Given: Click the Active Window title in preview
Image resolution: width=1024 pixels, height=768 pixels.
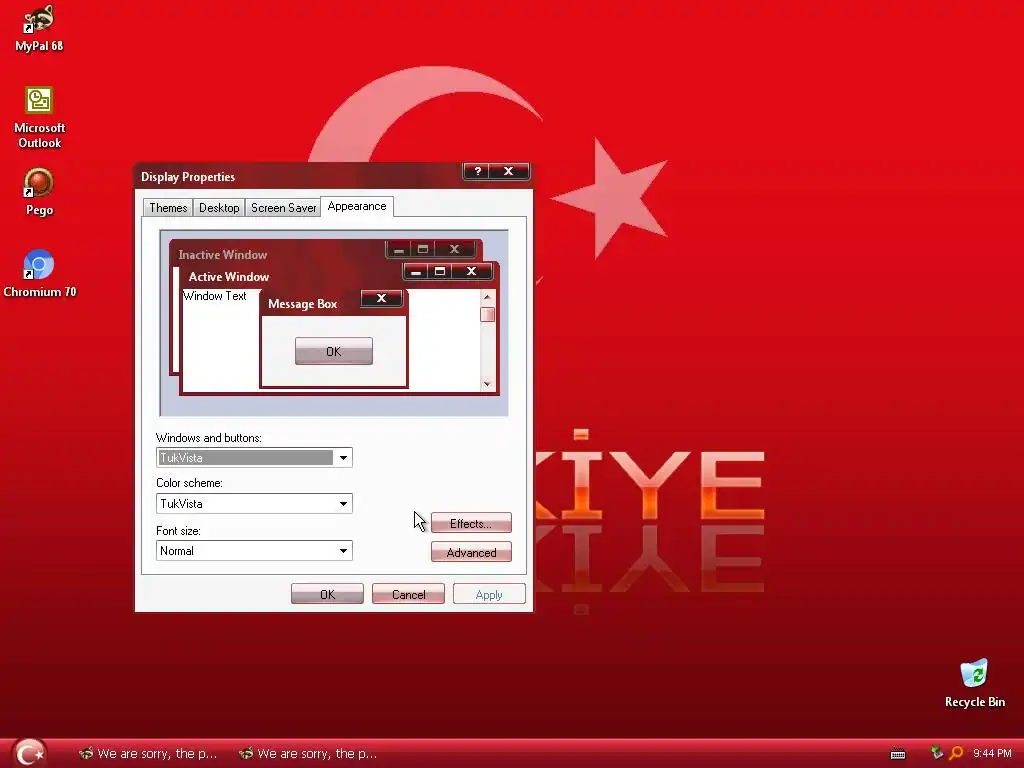Looking at the screenshot, I should [229, 277].
